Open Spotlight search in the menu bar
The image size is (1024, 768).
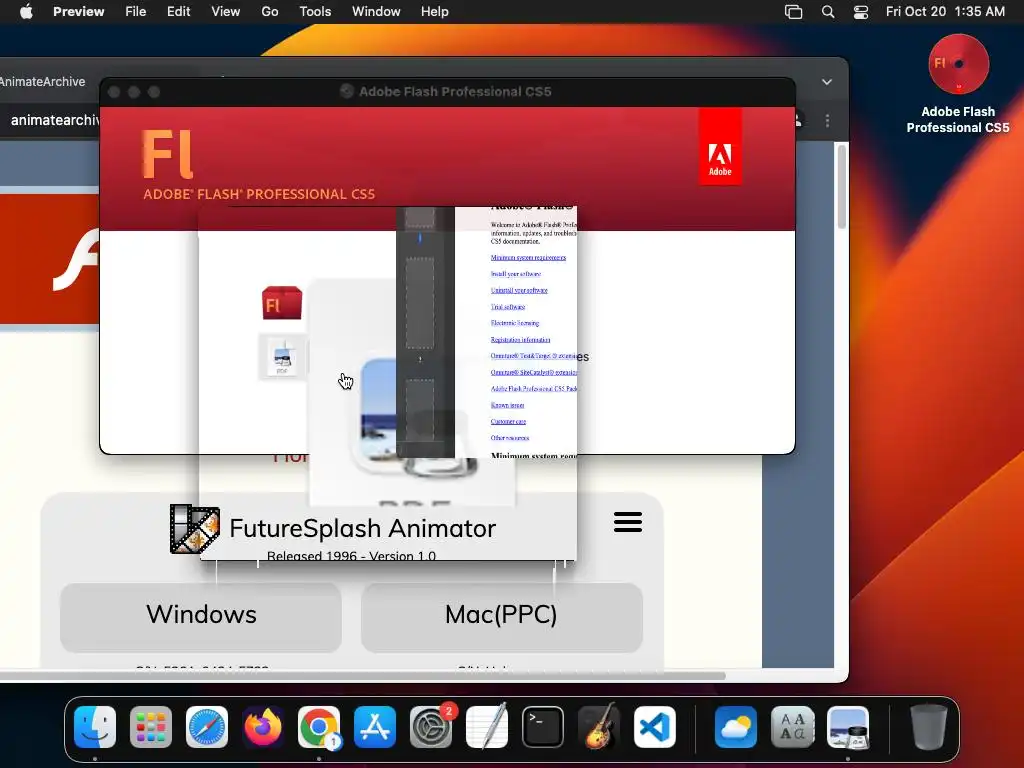(828, 12)
